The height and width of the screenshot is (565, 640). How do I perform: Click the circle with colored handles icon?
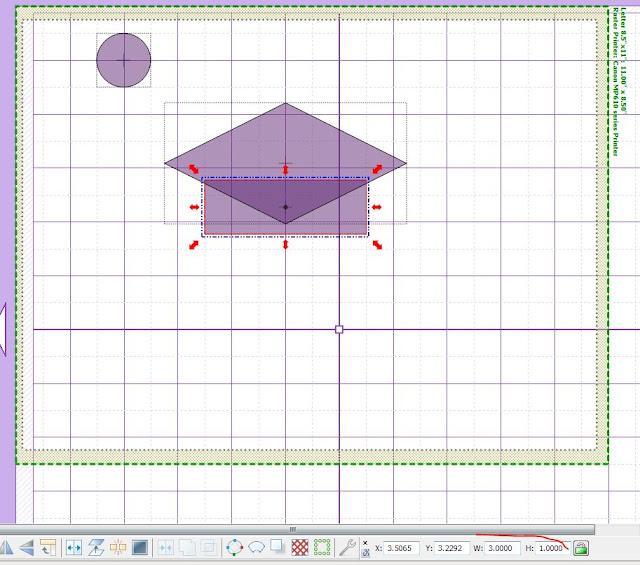pyautogui.click(x=235, y=547)
